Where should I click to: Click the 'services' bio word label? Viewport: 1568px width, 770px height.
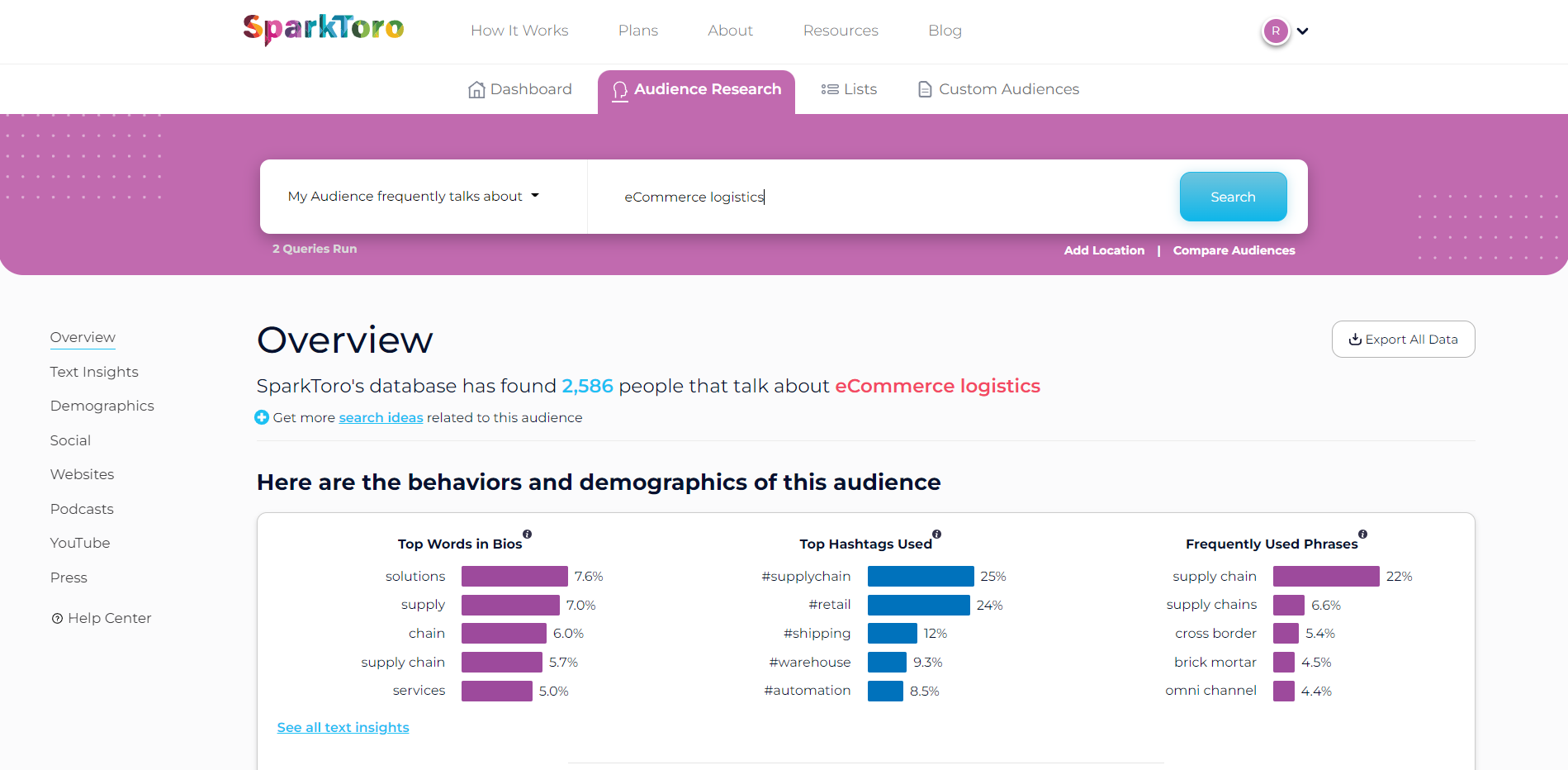tap(419, 691)
